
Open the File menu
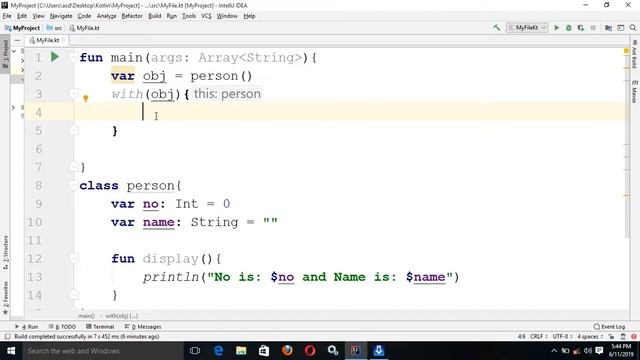point(7,16)
